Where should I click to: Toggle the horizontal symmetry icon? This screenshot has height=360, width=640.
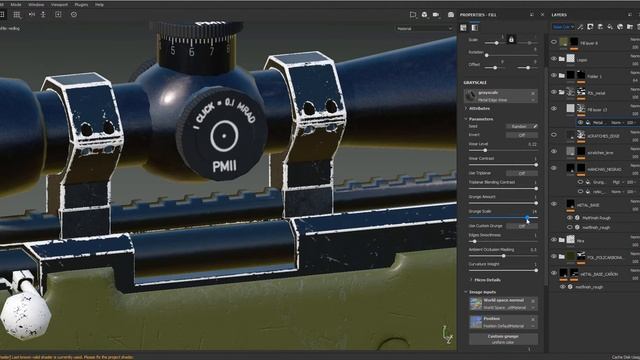tap(31, 14)
